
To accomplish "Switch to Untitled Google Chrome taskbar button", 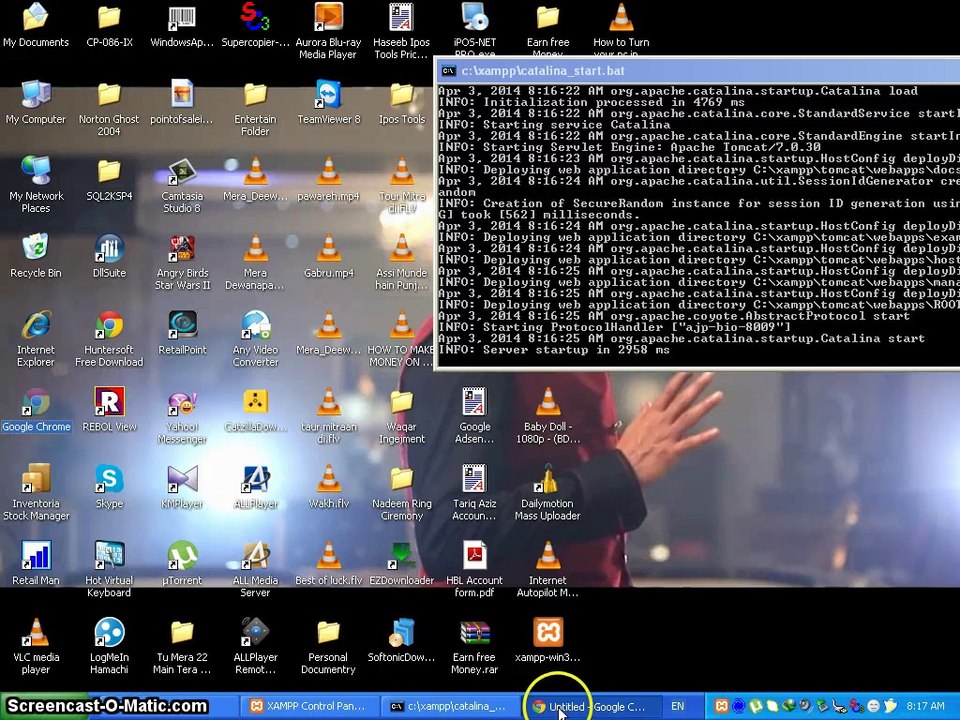I will [x=590, y=707].
